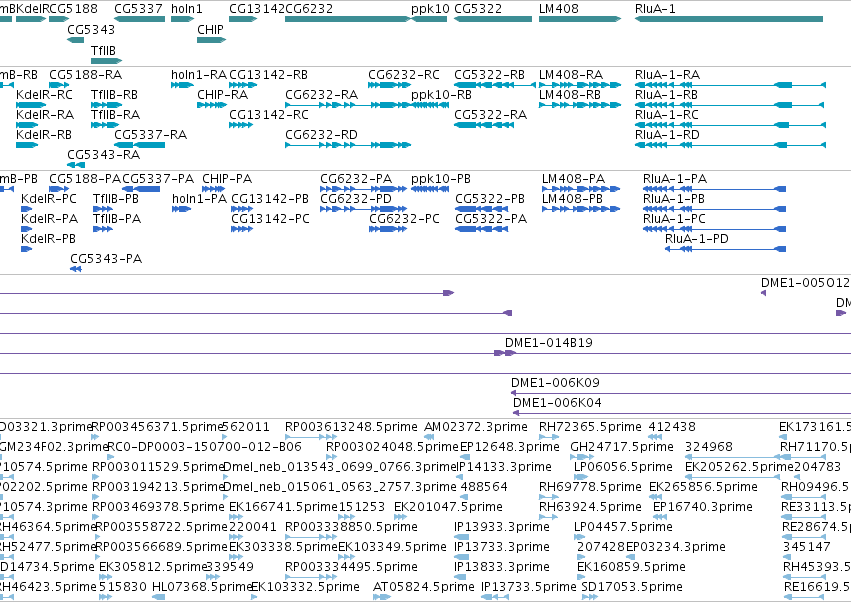Click the CG6232 gene bar in top track
The height and width of the screenshot is (602, 851).
[348, 19]
